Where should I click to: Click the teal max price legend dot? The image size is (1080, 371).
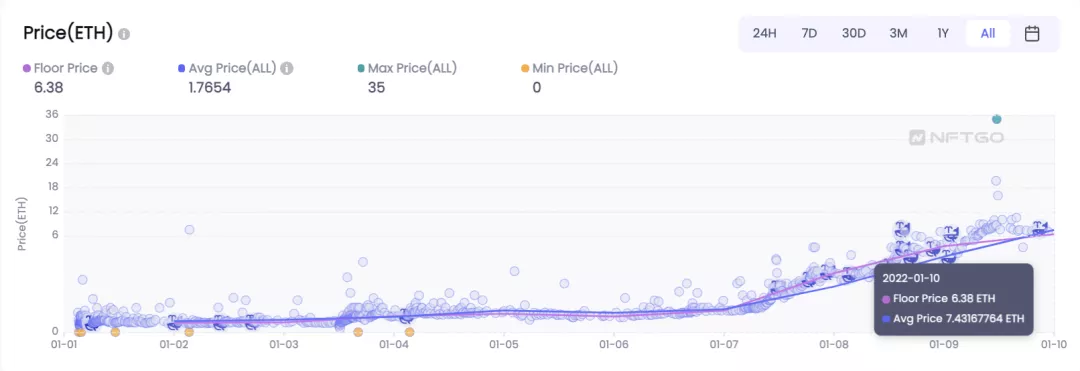coord(362,68)
